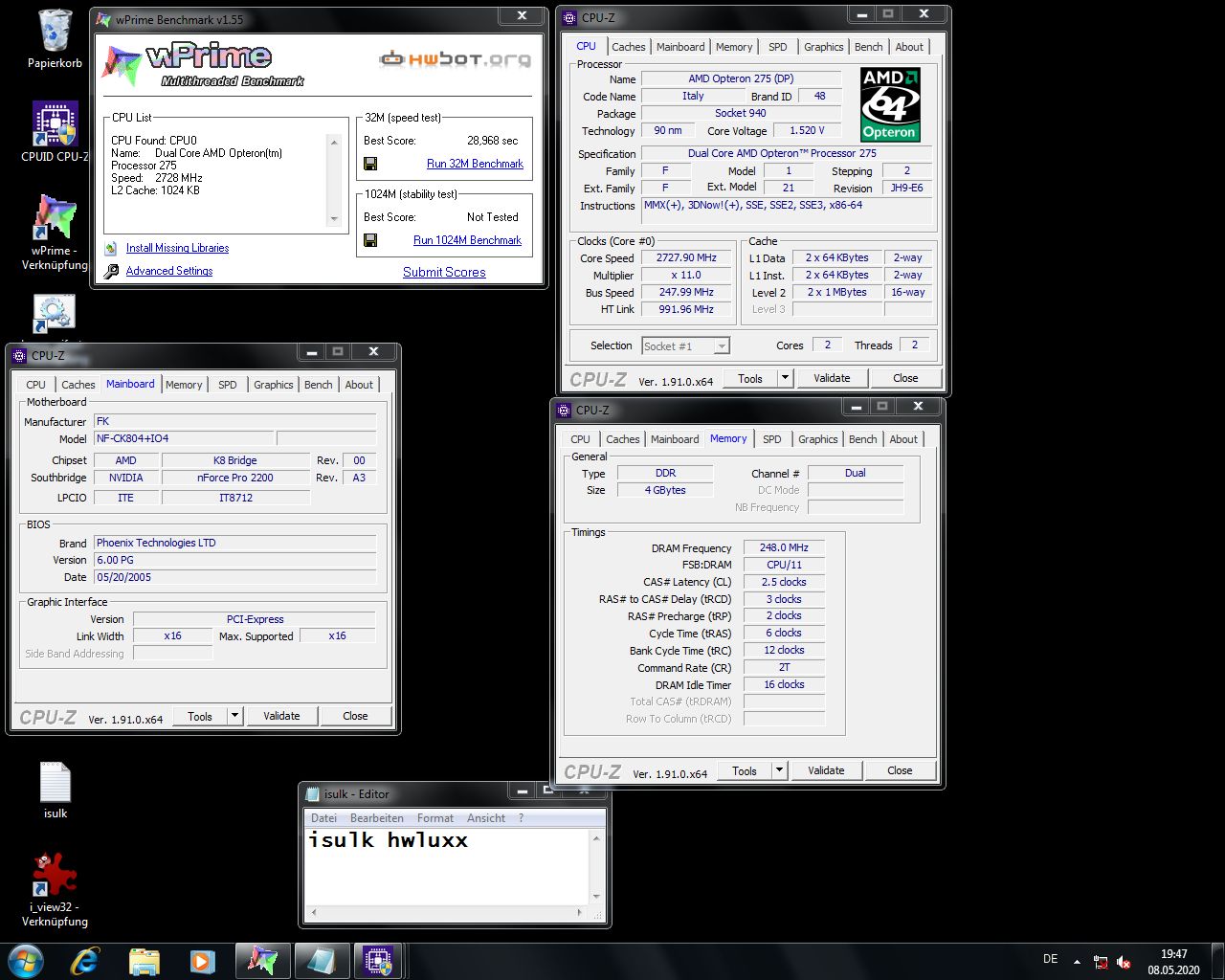Click Tools button in CPU-Z CPU window
The height and width of the screenshot is (980, 1225).
click(750, 378)
